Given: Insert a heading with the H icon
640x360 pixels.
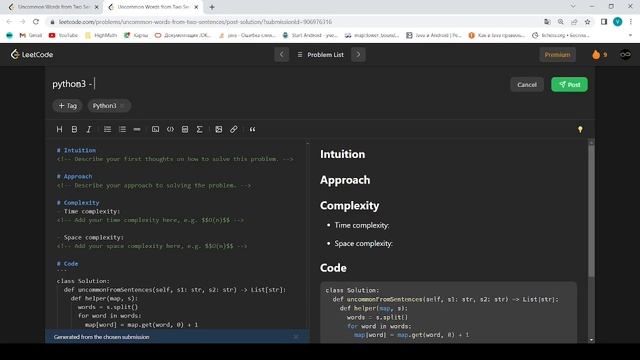Looking at the screenshot, I should pos(60,129).
